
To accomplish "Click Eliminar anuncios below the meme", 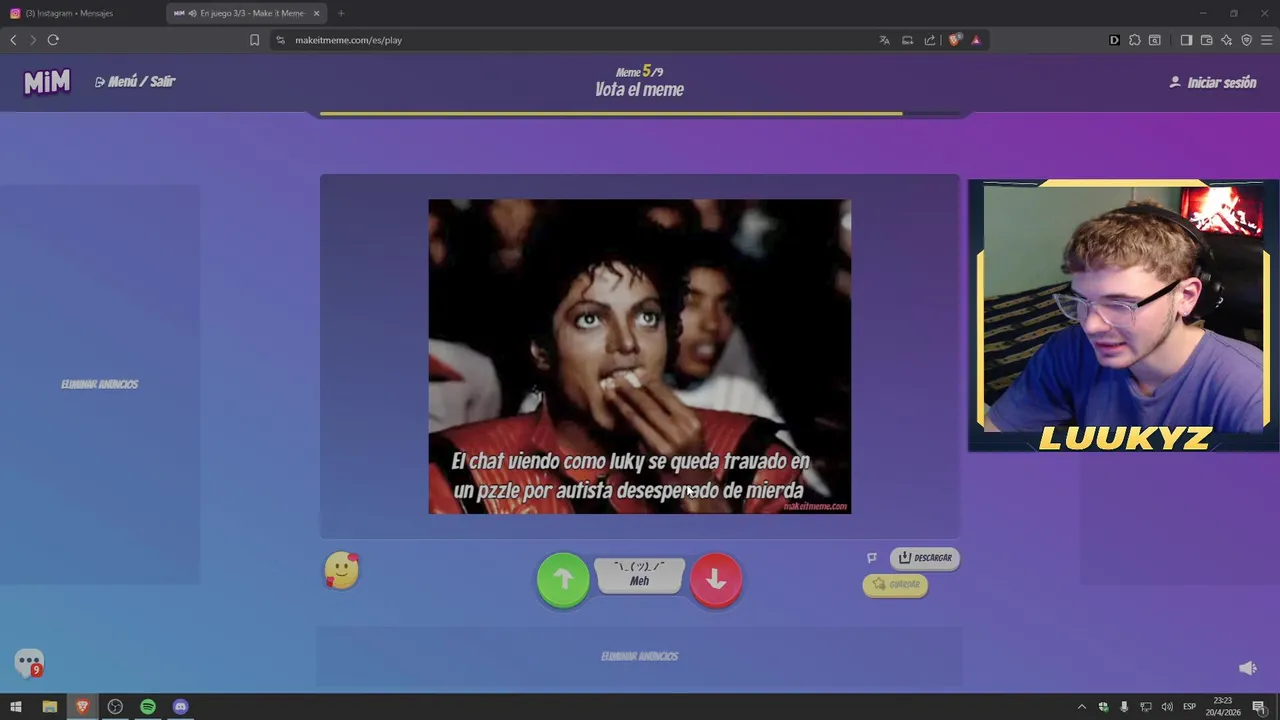I will pos(640,656).
